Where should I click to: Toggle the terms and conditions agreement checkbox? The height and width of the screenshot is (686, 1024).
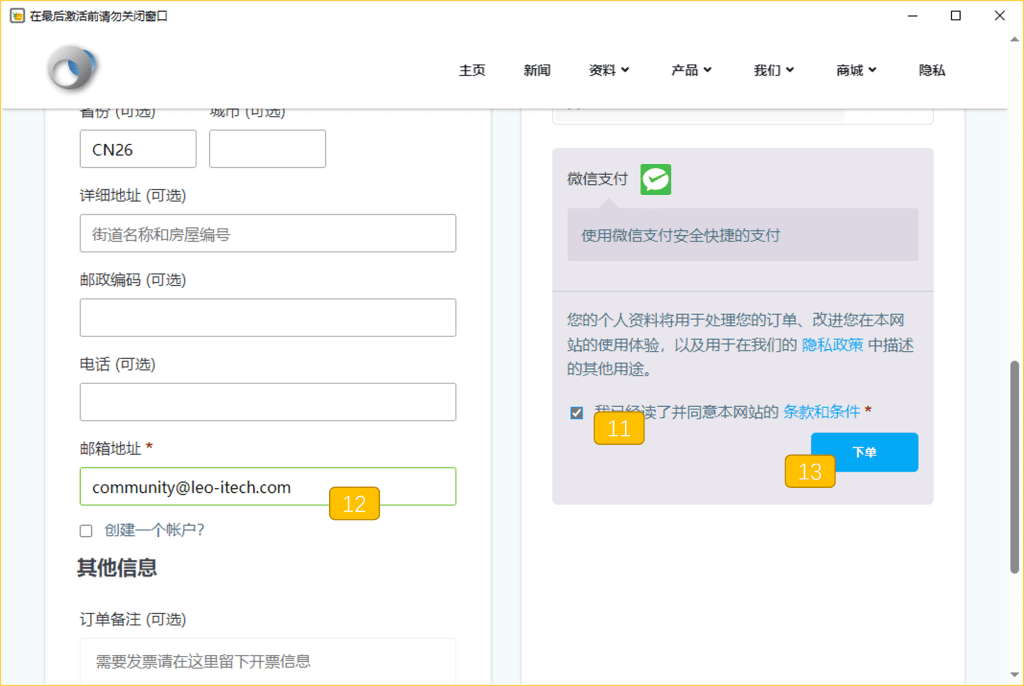(576, 413)
